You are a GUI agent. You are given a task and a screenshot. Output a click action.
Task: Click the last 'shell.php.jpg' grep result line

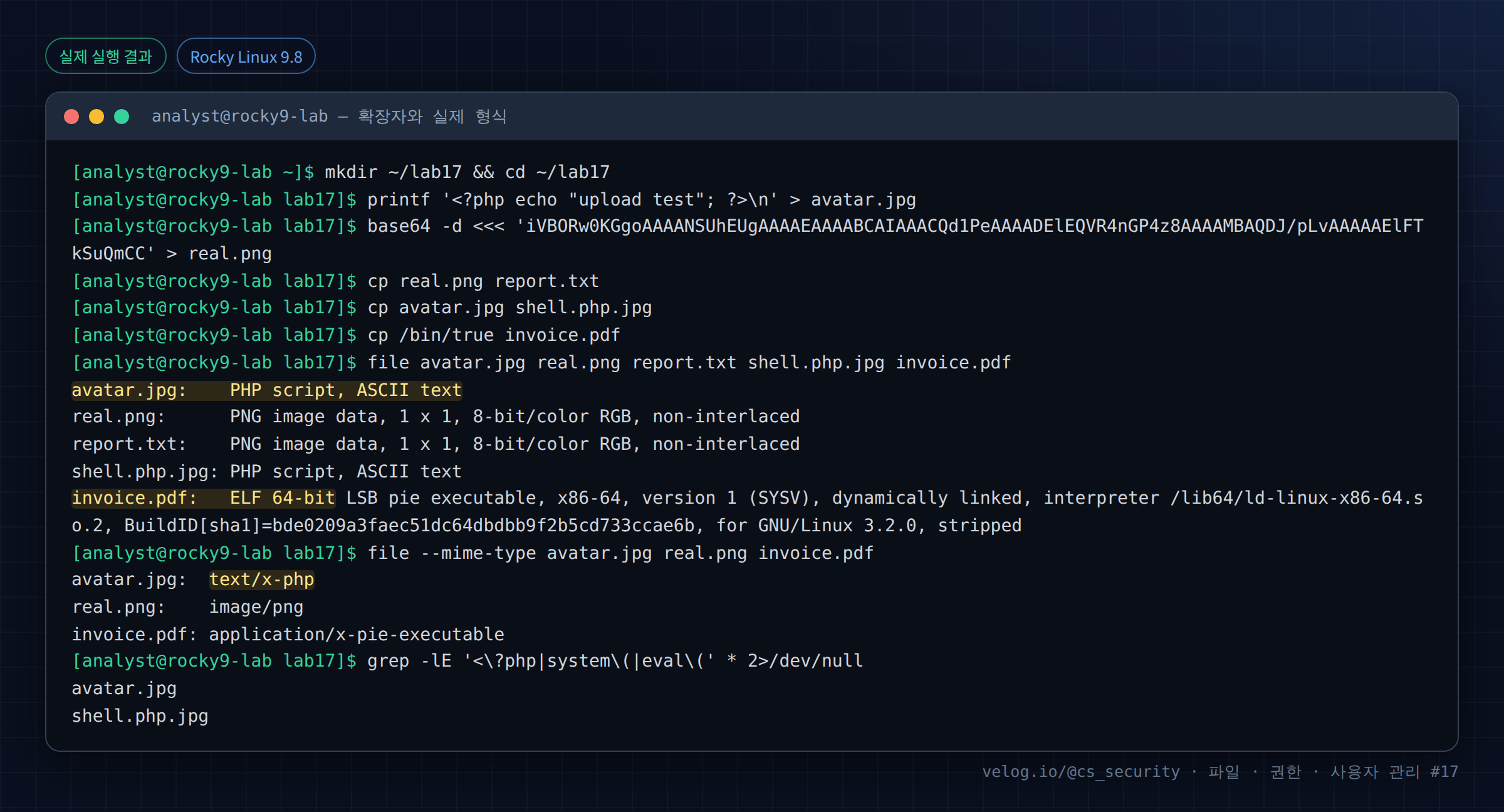pos(140,716)
